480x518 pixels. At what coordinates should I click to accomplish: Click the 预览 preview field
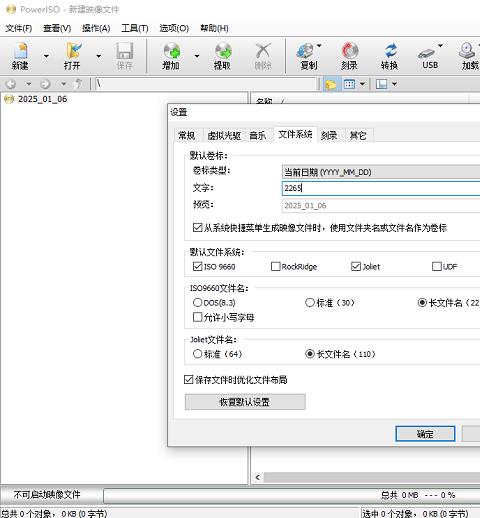pyautogui.click(x=381, y=205)
